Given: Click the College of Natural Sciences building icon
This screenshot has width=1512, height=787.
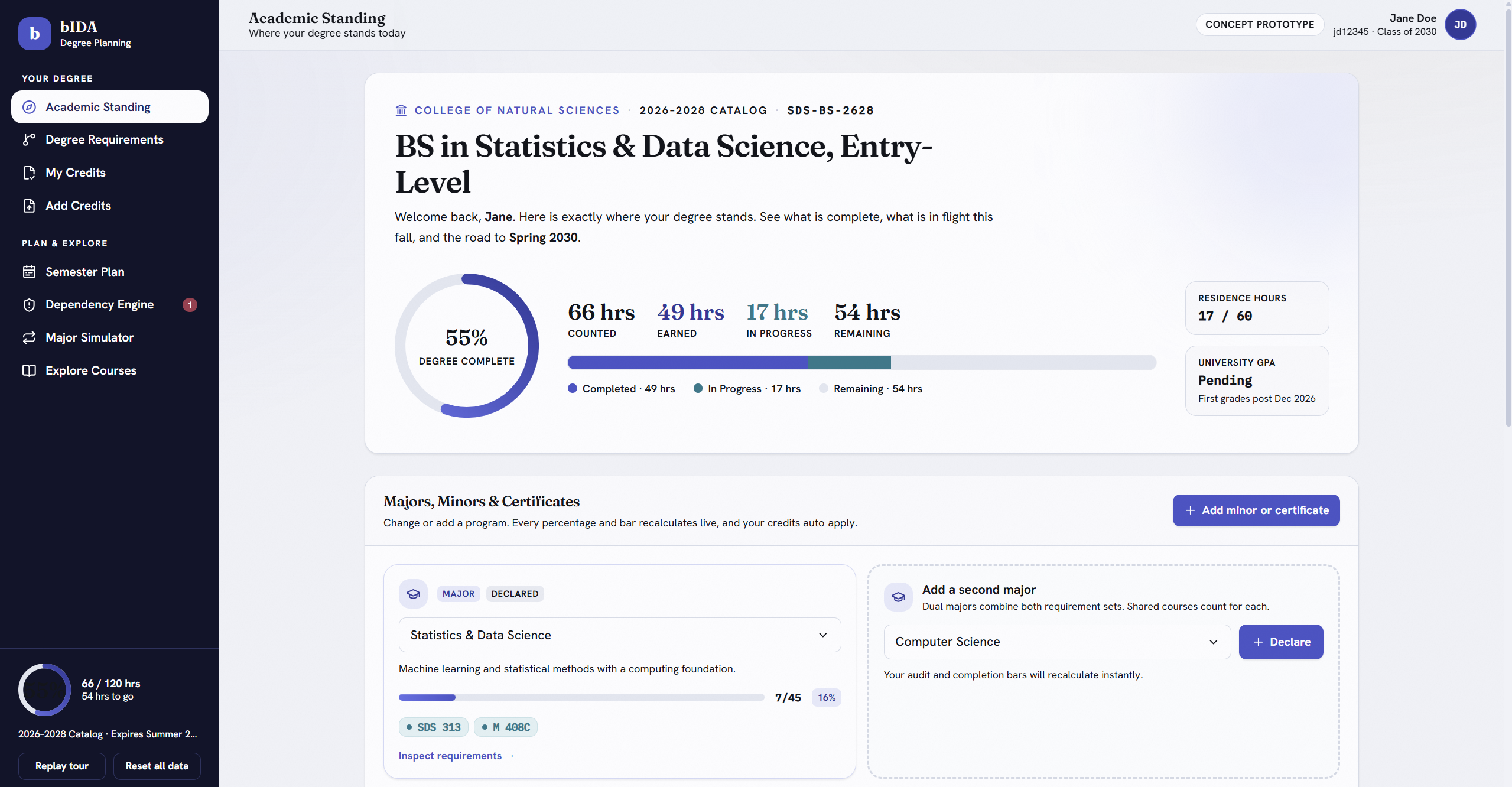Looking at the screenshot, I should [401, 110].
